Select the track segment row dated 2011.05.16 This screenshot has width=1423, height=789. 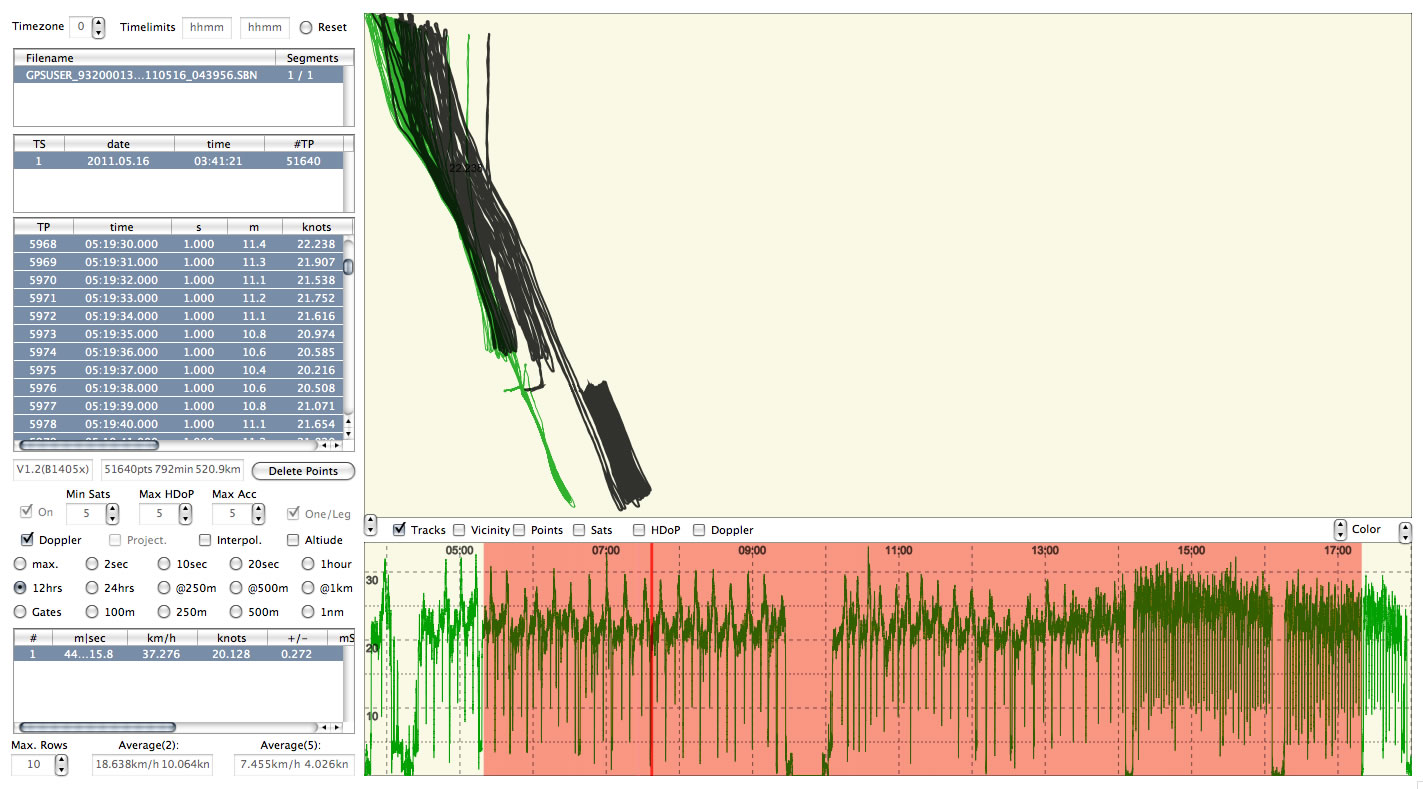pos(178,161)
